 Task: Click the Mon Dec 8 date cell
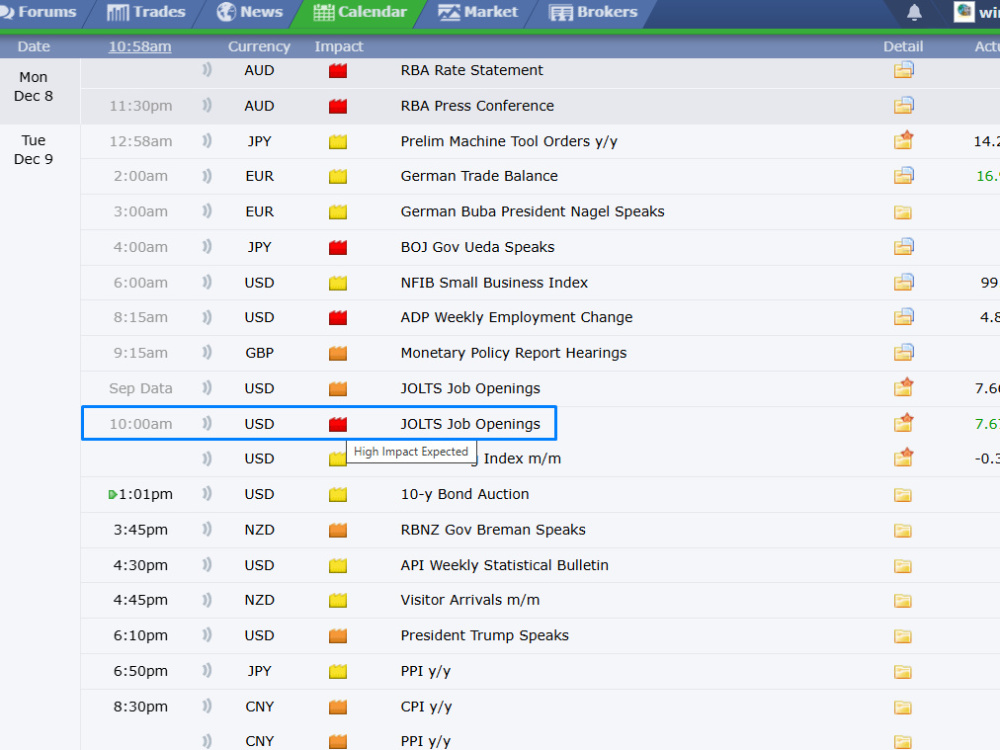(33, 87)
